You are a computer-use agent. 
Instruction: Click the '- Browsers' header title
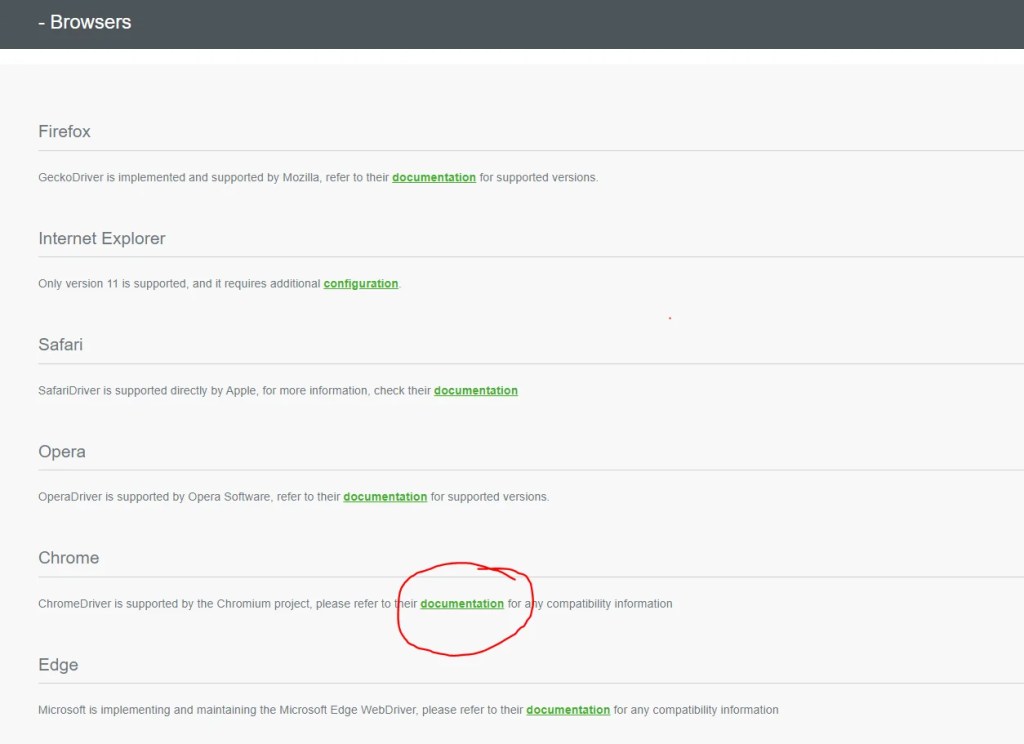85,22
